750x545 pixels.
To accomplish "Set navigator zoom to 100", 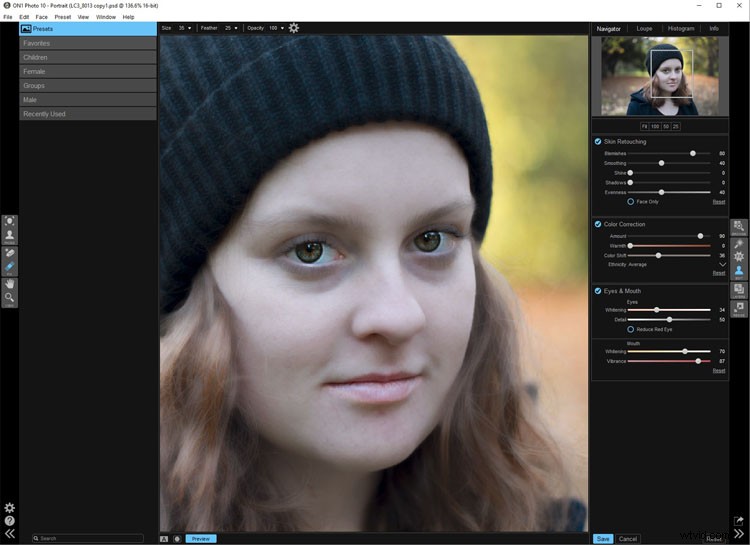I will pos(655,126).
